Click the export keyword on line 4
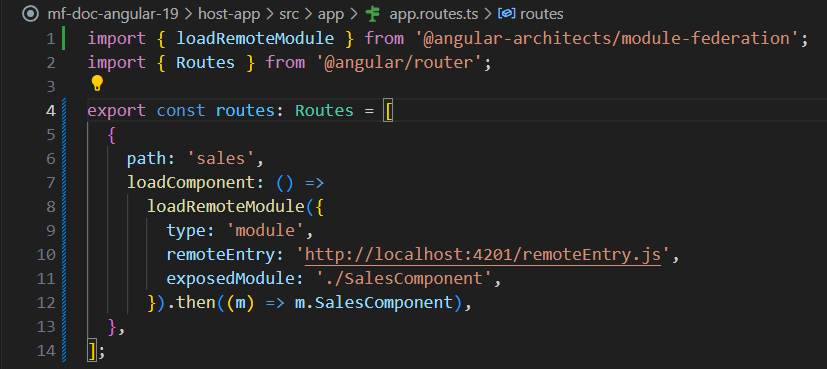 (117, 111)
